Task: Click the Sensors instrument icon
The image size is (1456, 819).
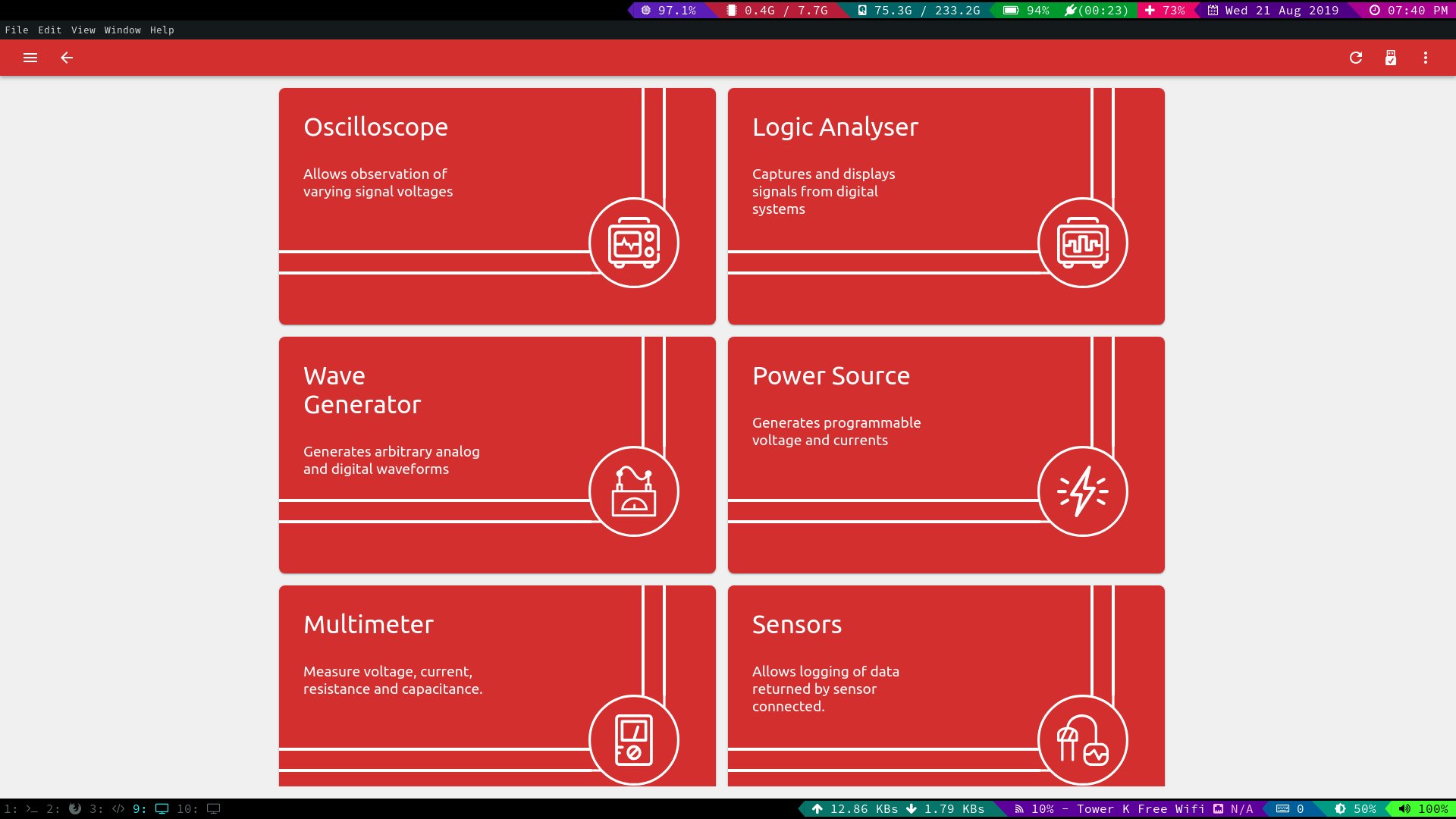Action: coord(1083,740)
